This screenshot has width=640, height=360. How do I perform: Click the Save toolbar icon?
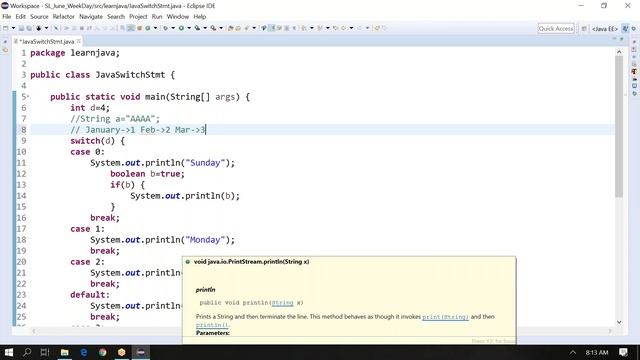21,28
